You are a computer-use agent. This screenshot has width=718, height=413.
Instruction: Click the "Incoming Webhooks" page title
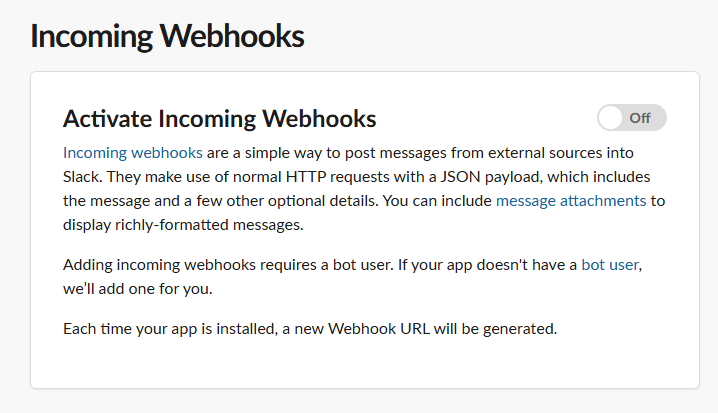tap(167, 36)
